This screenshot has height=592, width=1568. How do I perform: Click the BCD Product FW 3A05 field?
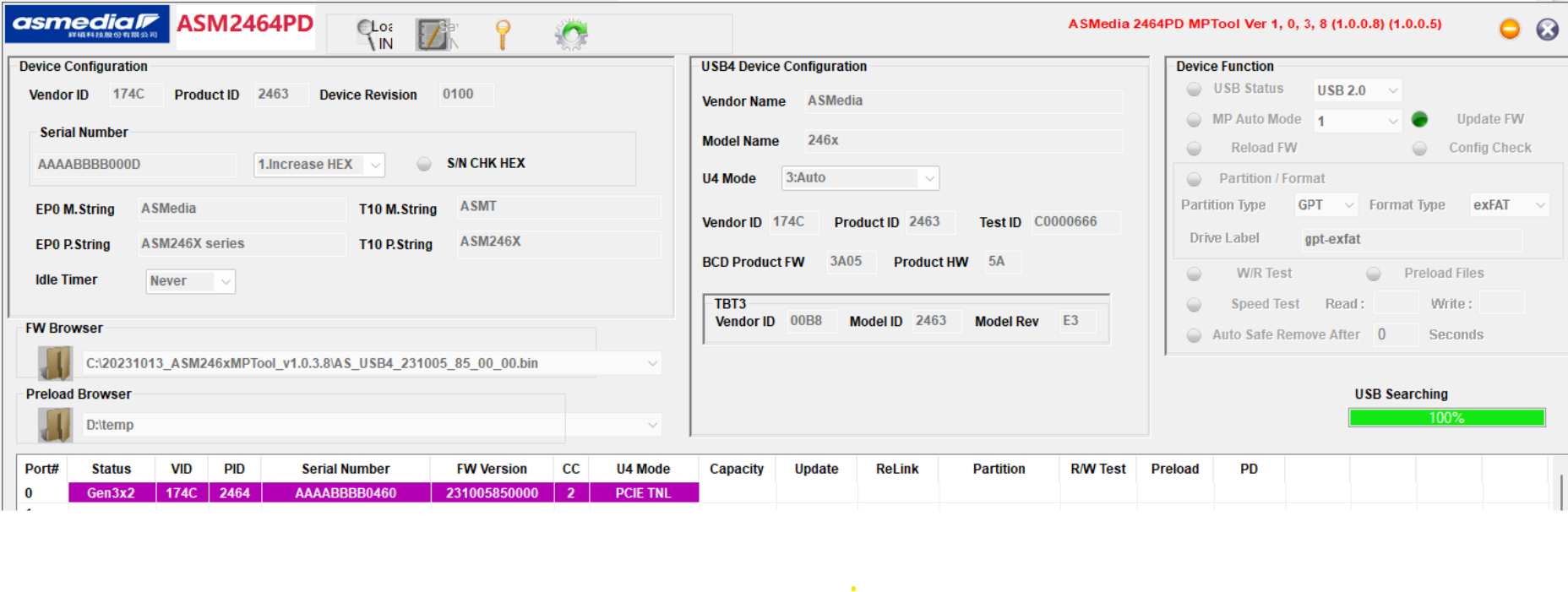tap(850, 262)
